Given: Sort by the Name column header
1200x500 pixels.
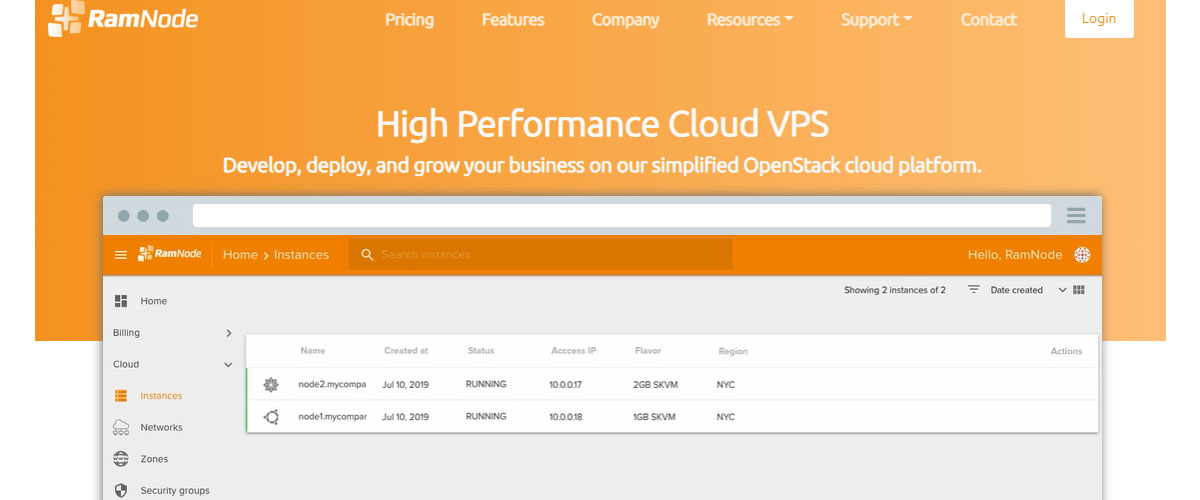Looking at the screenshot, I should click(313, 351).
